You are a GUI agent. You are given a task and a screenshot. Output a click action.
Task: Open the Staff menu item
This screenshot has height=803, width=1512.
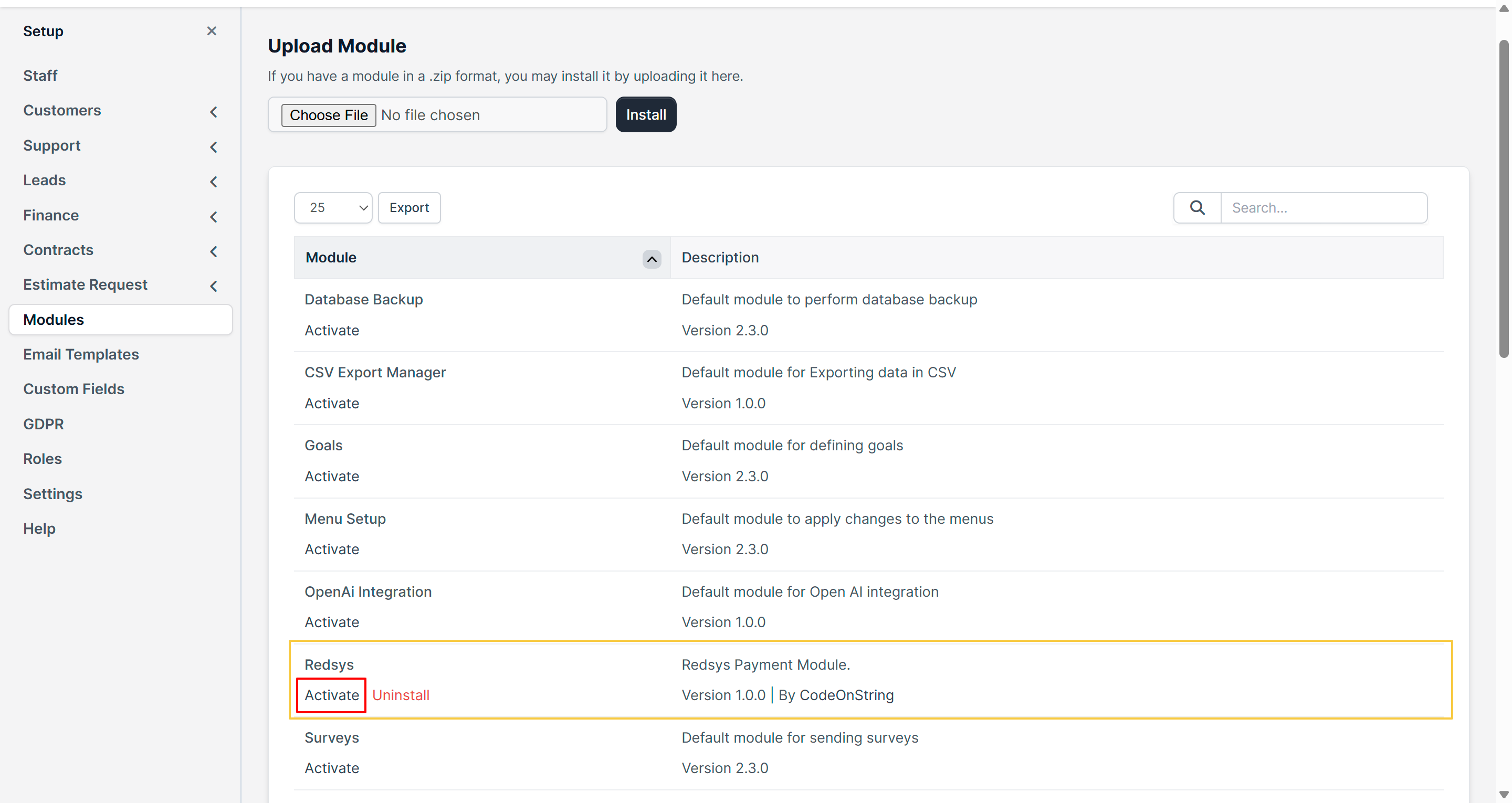[40, 76]
